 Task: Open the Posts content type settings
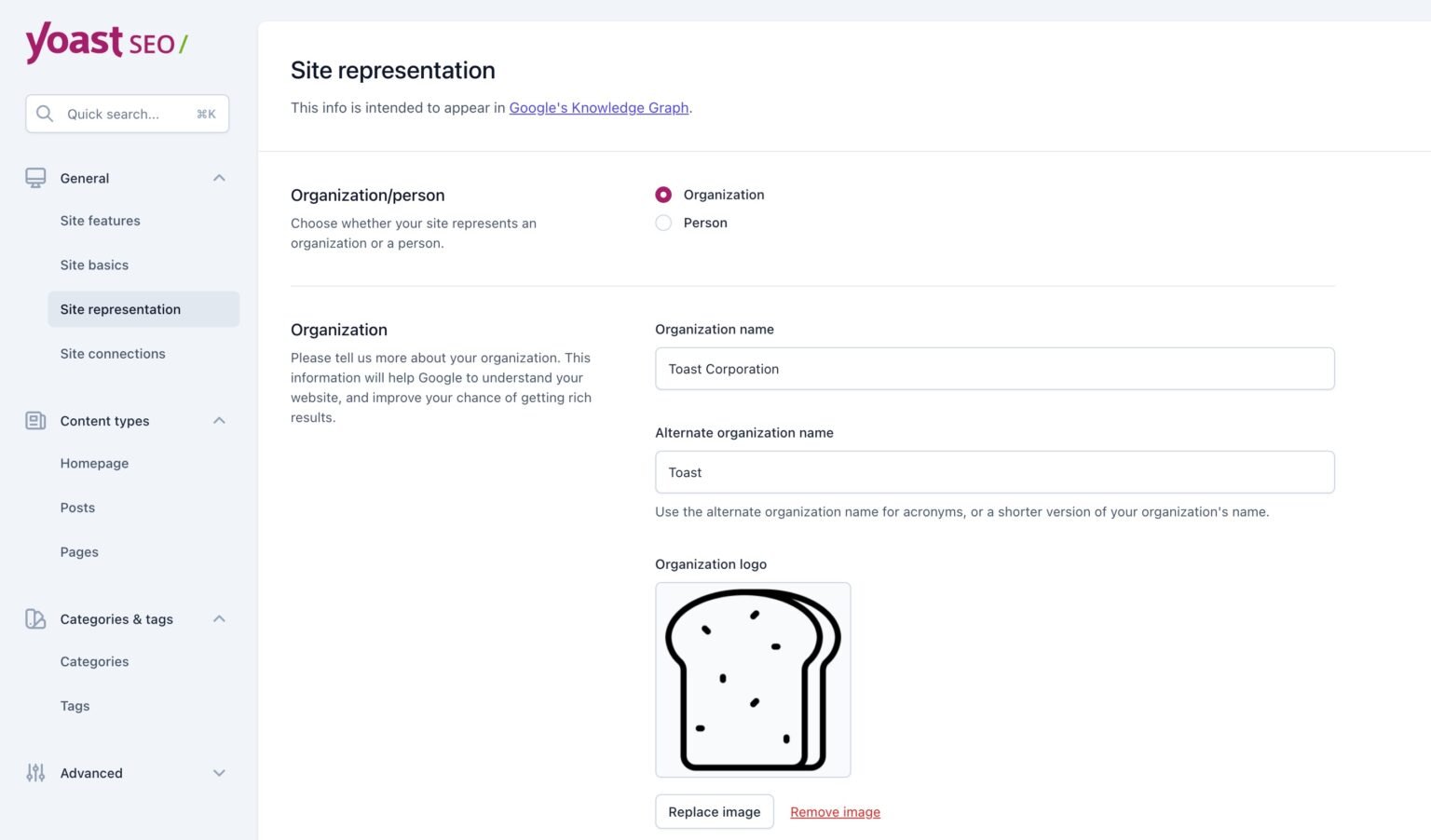[77, 508]
